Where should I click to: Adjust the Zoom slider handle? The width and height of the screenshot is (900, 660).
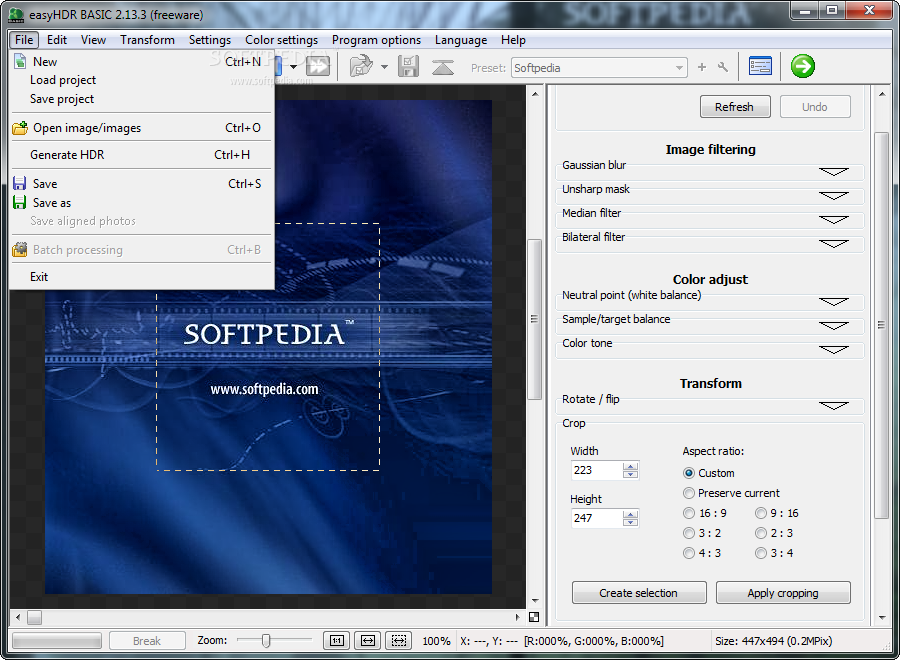[266, 640]
